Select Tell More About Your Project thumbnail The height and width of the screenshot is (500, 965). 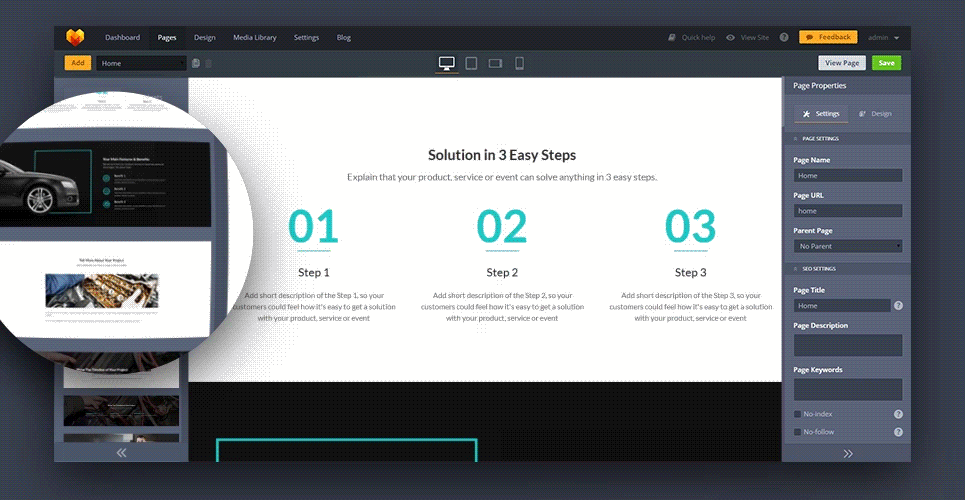(105, 289)
